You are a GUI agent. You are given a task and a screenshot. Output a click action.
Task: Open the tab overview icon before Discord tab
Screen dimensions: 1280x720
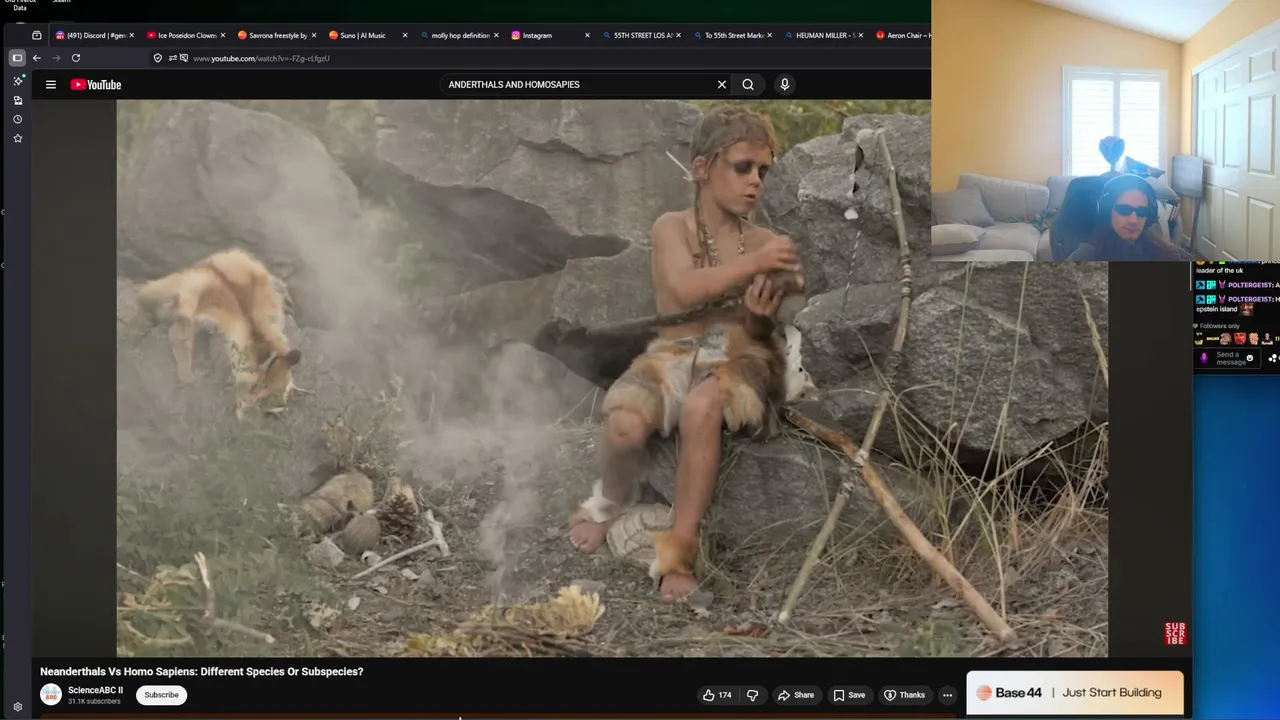pos(37,35)
